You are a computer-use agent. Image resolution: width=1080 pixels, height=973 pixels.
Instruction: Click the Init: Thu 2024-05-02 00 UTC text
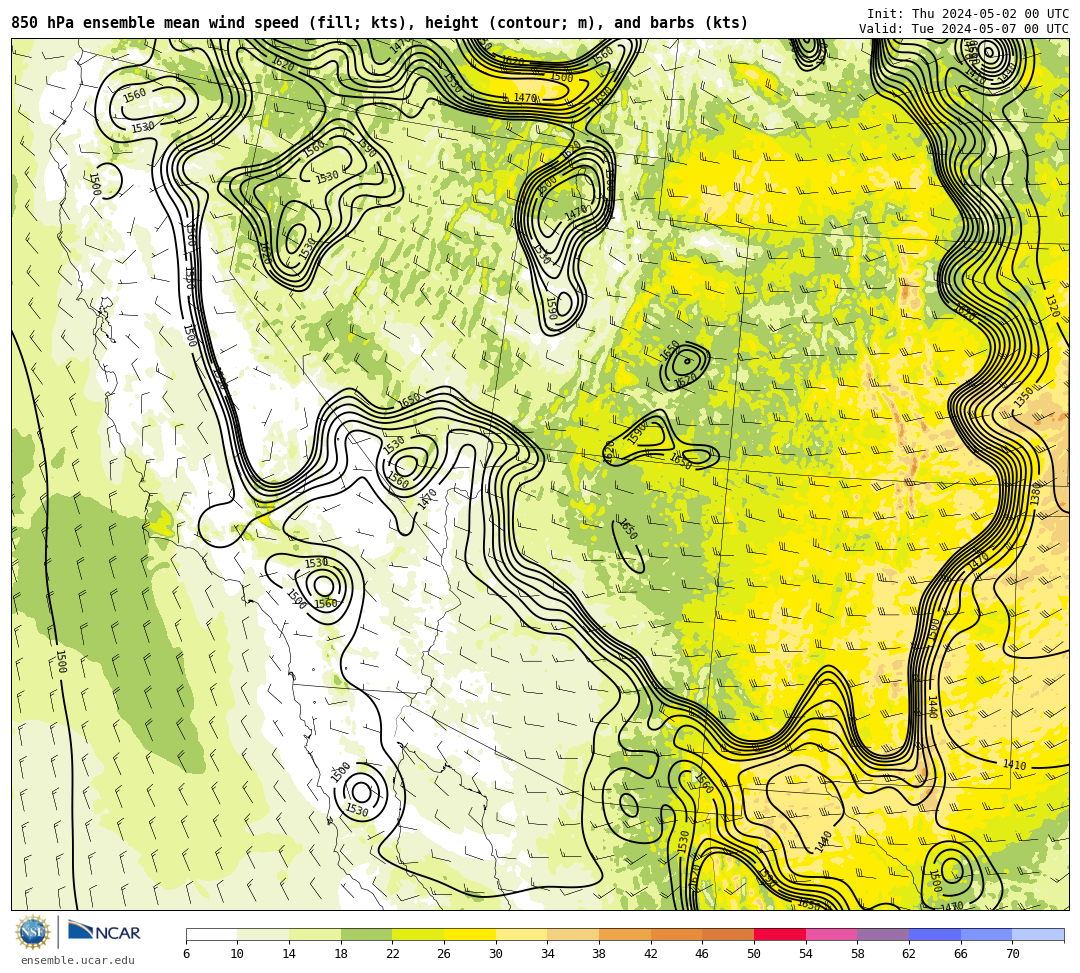point(968,14)
